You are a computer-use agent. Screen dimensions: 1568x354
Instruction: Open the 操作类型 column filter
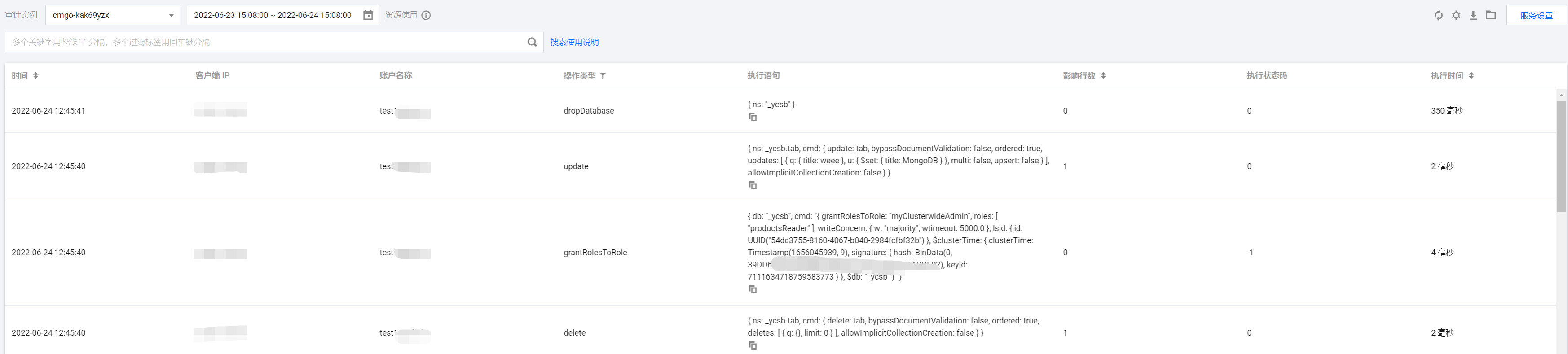pyautogui.click(x=603, y=75)
